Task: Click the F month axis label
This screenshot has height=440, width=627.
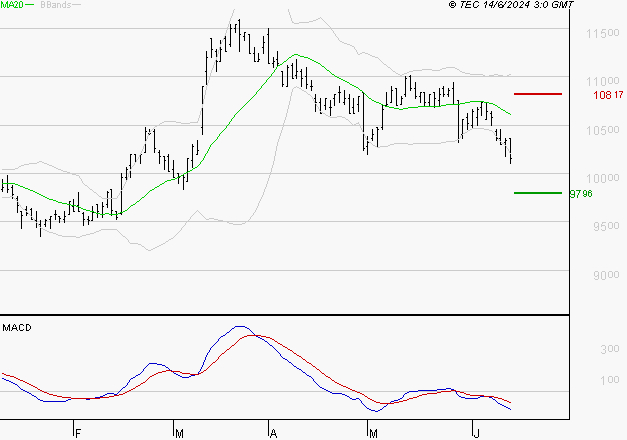Action: tap(78, 434)
